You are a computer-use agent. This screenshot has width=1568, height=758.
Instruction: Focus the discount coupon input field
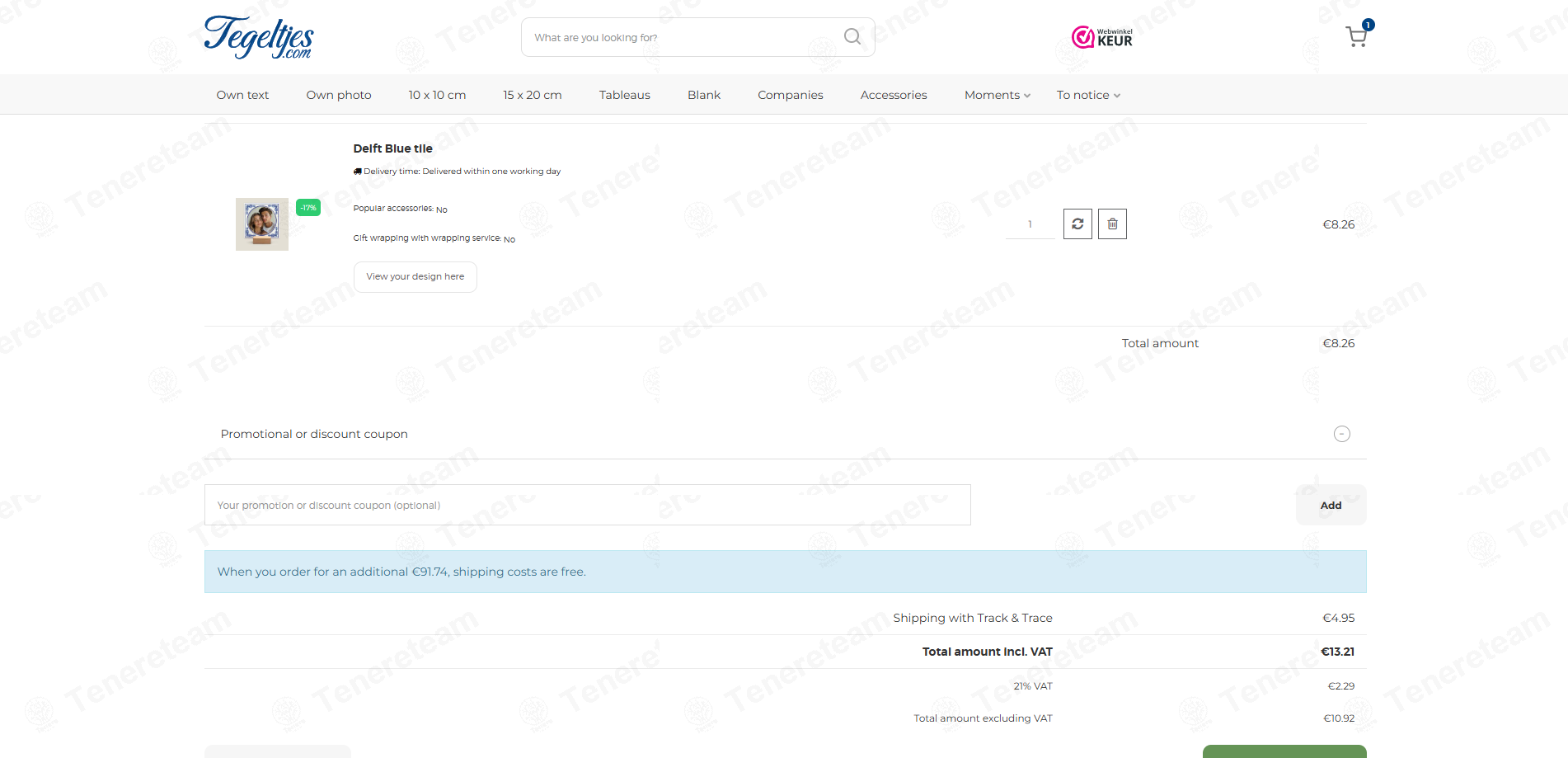[x=588, y=505]
